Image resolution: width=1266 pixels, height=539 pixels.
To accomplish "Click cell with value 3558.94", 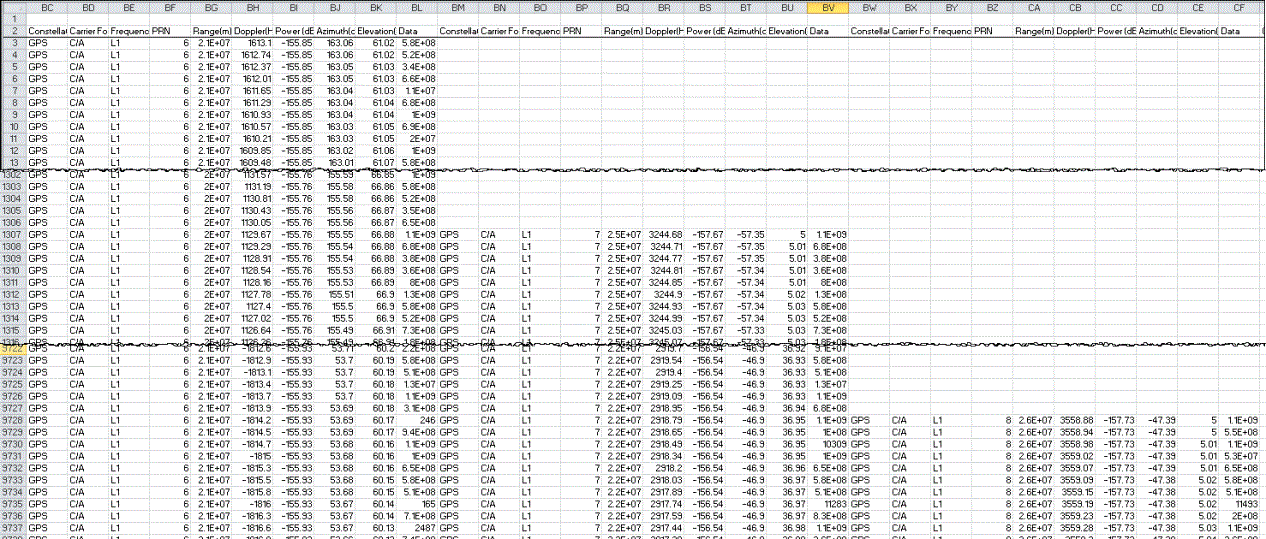I will coord(1074,432).
